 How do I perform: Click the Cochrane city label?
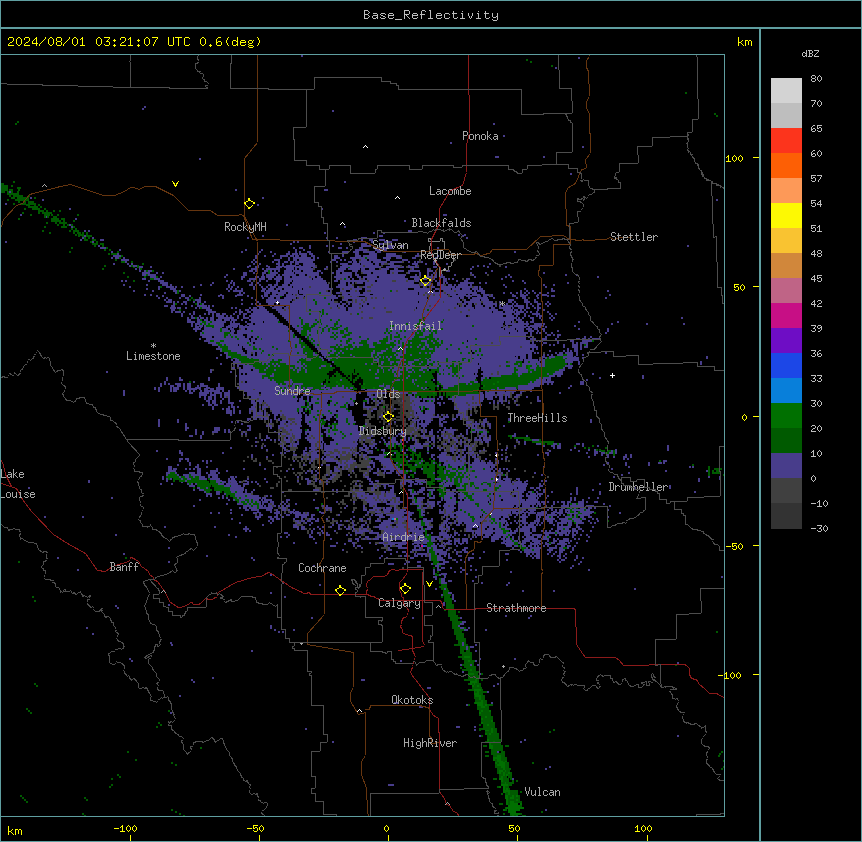click(x=322, y=568)
